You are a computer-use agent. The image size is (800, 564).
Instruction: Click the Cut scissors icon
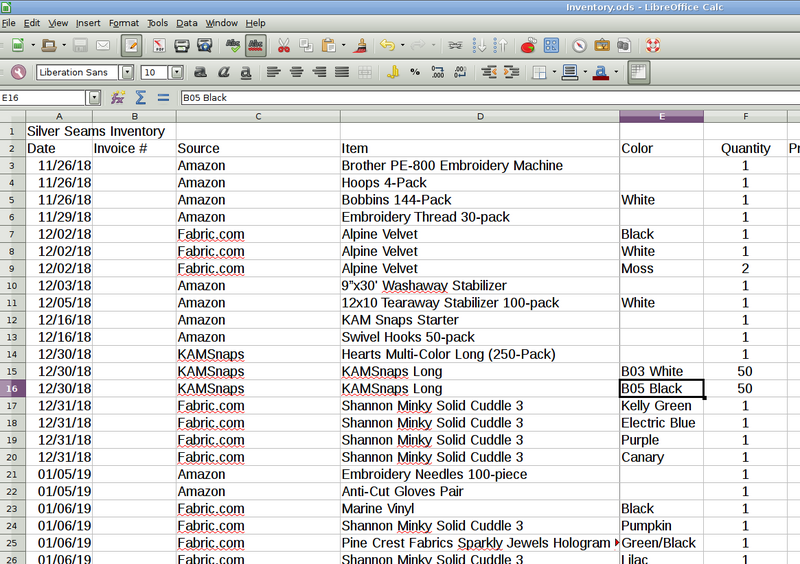pyautogui.click(x=284, y=45)
